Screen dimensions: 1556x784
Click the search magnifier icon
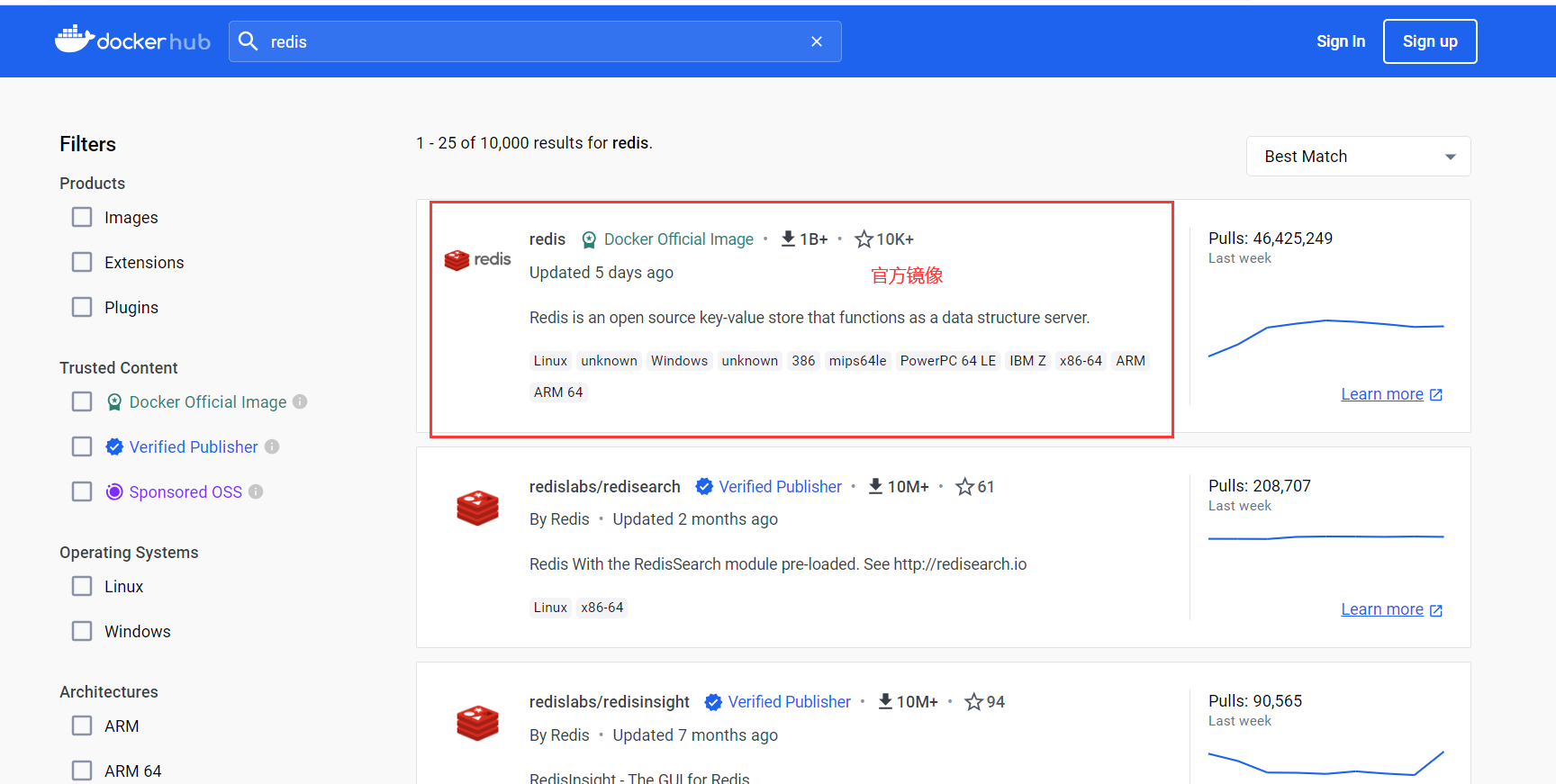click(249, 41)
